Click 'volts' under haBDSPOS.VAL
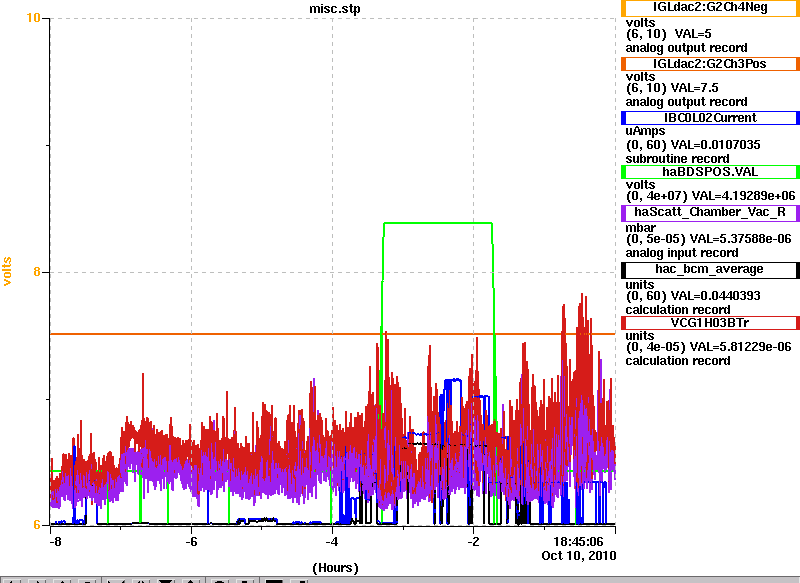The width and height of the screenshot is (800, 583). (640, 185)
